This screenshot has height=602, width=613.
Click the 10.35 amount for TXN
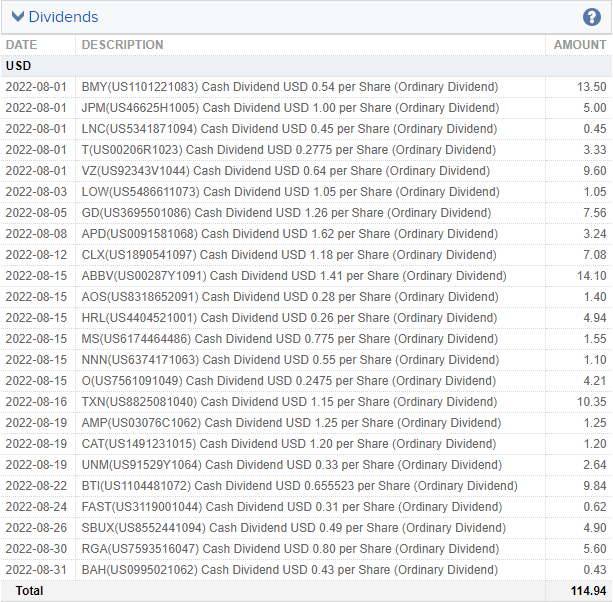pos(591,402)
